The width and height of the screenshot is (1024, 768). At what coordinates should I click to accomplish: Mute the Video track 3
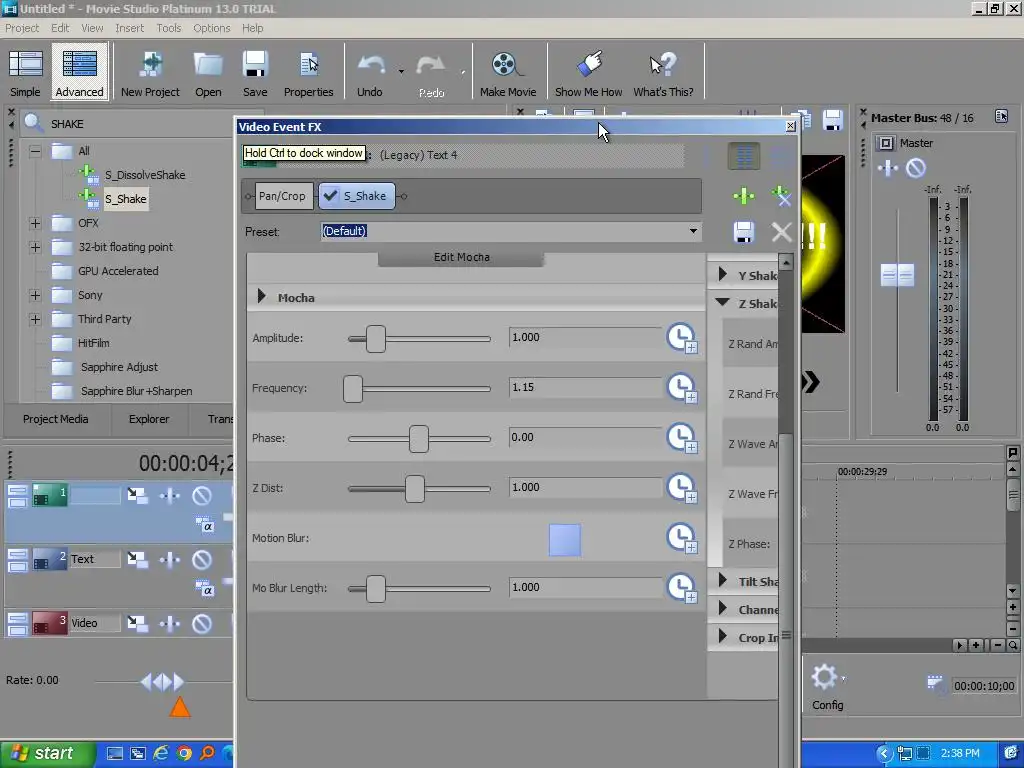coord(202,624)
